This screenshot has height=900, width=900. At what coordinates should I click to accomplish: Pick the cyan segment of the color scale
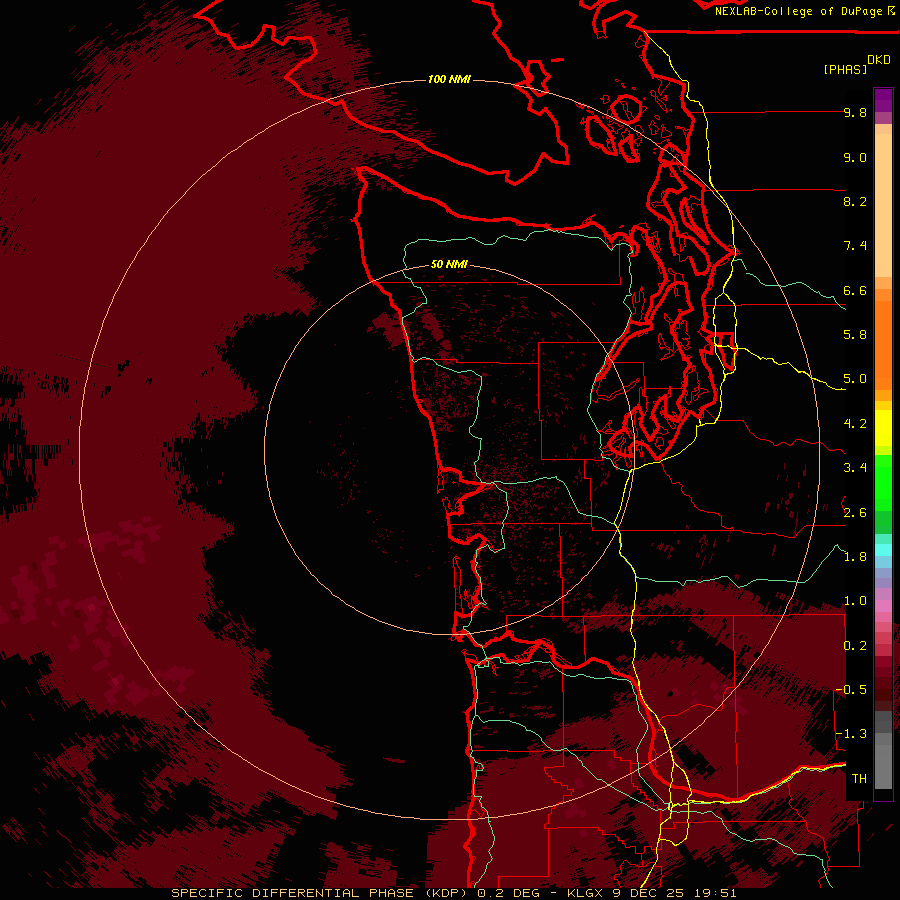(883, 550)
